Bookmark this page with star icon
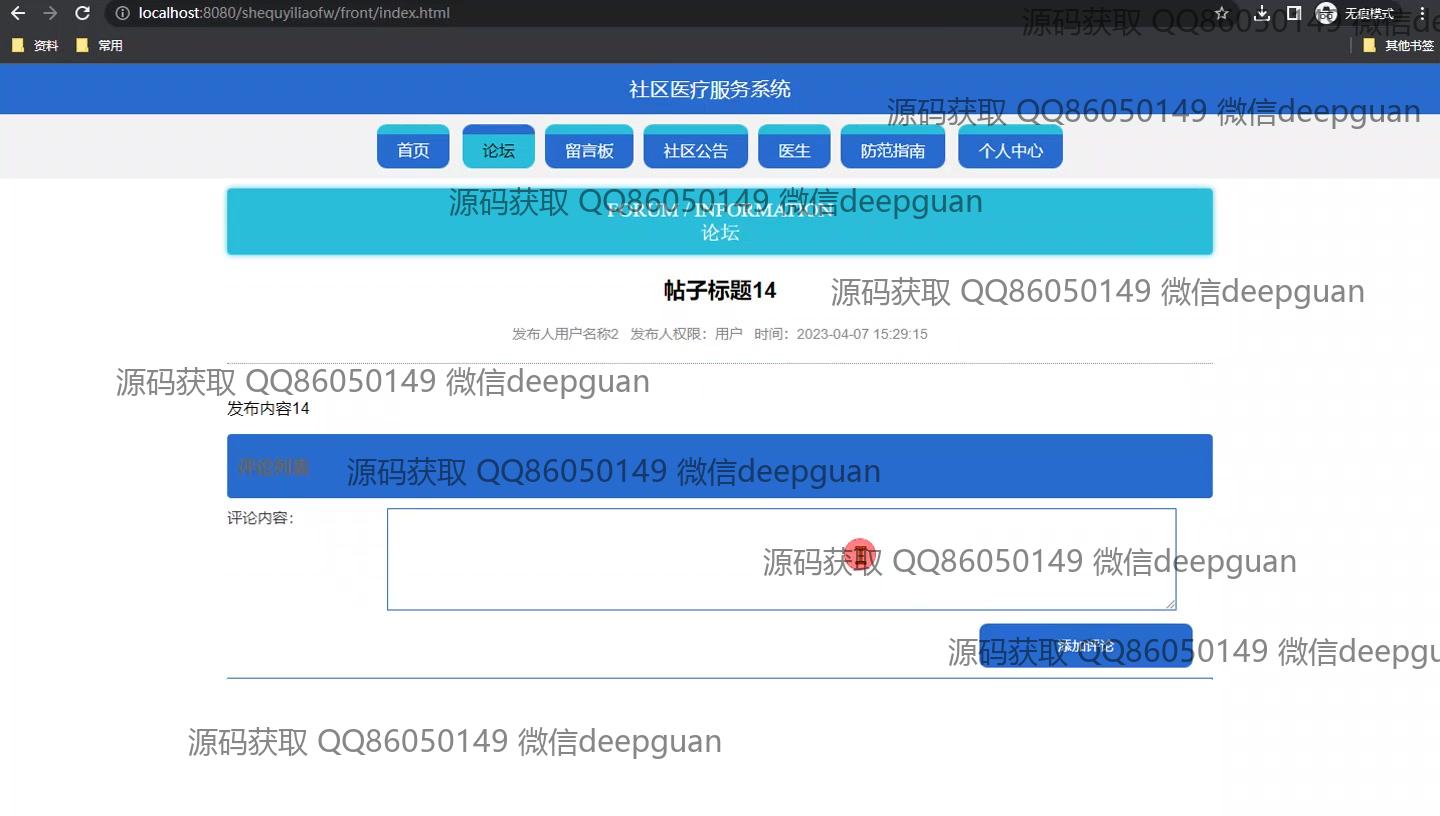The image size is (1440, 816). [1221, 13]
